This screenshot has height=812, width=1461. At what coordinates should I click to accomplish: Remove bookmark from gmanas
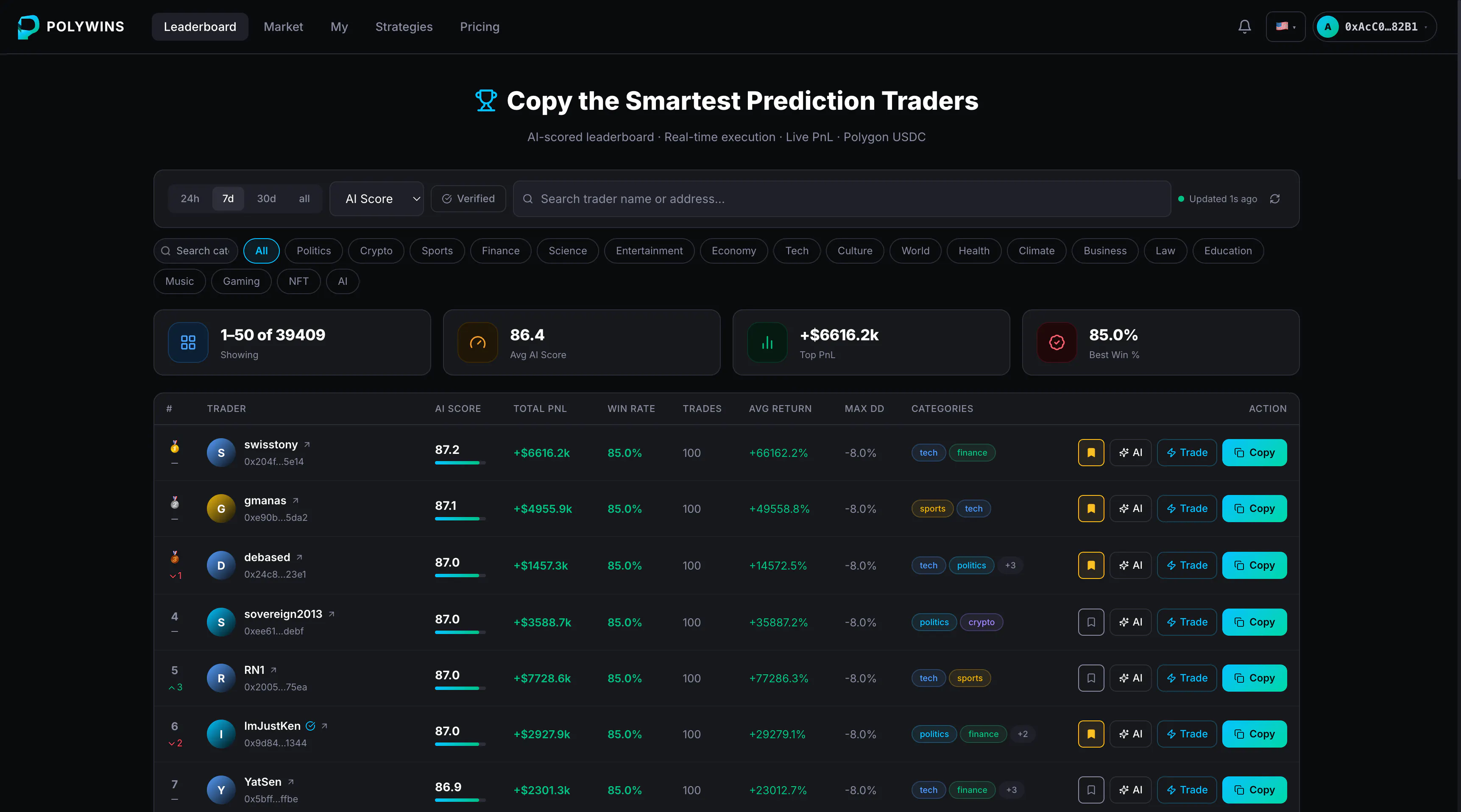pos(1091,509)
